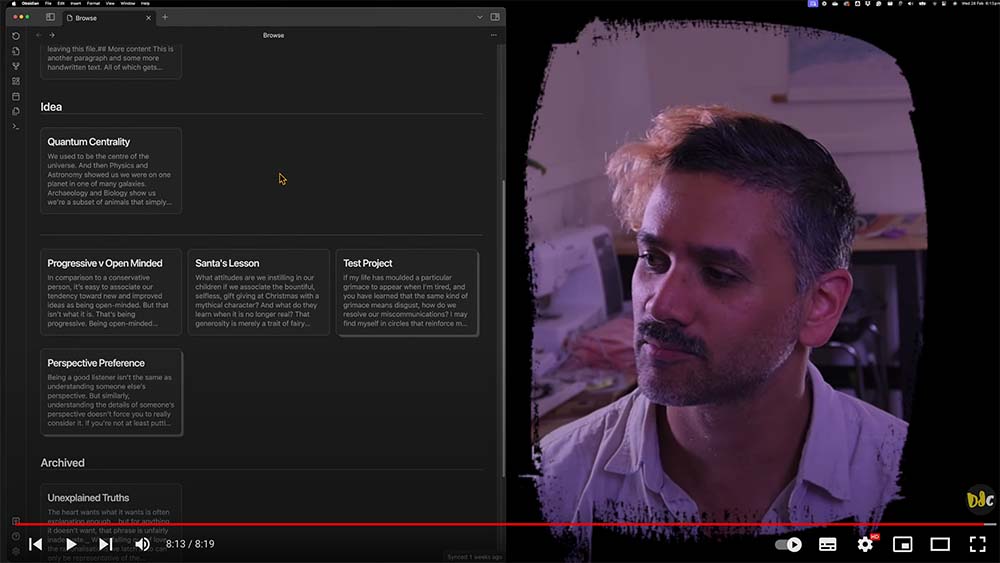Click the Idea section heading

[x=51, y=106]
